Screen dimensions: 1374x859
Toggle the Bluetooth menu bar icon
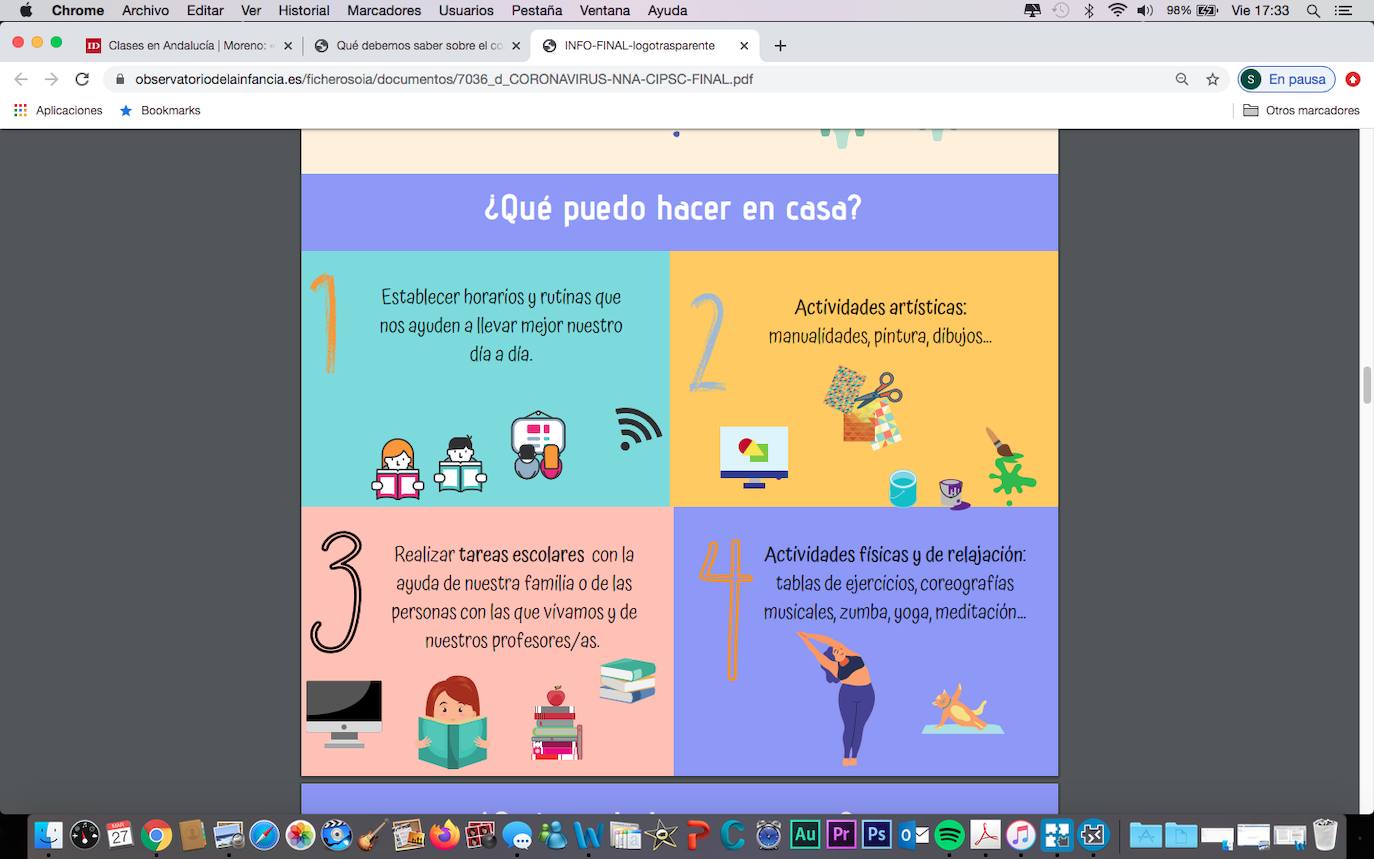[1090, 10]
